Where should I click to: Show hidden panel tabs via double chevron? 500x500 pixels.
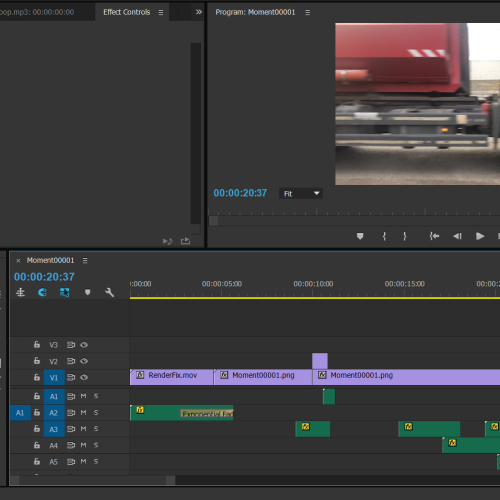[199, 12]
